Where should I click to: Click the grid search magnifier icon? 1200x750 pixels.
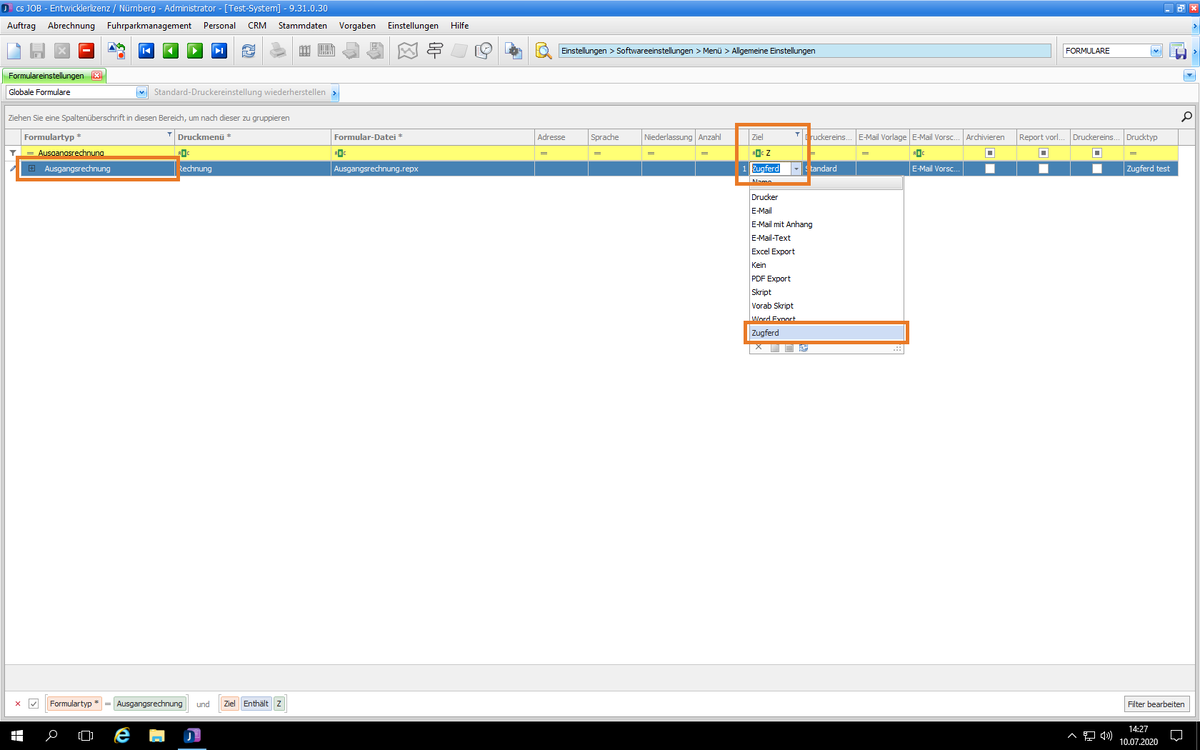point(1187,117)
